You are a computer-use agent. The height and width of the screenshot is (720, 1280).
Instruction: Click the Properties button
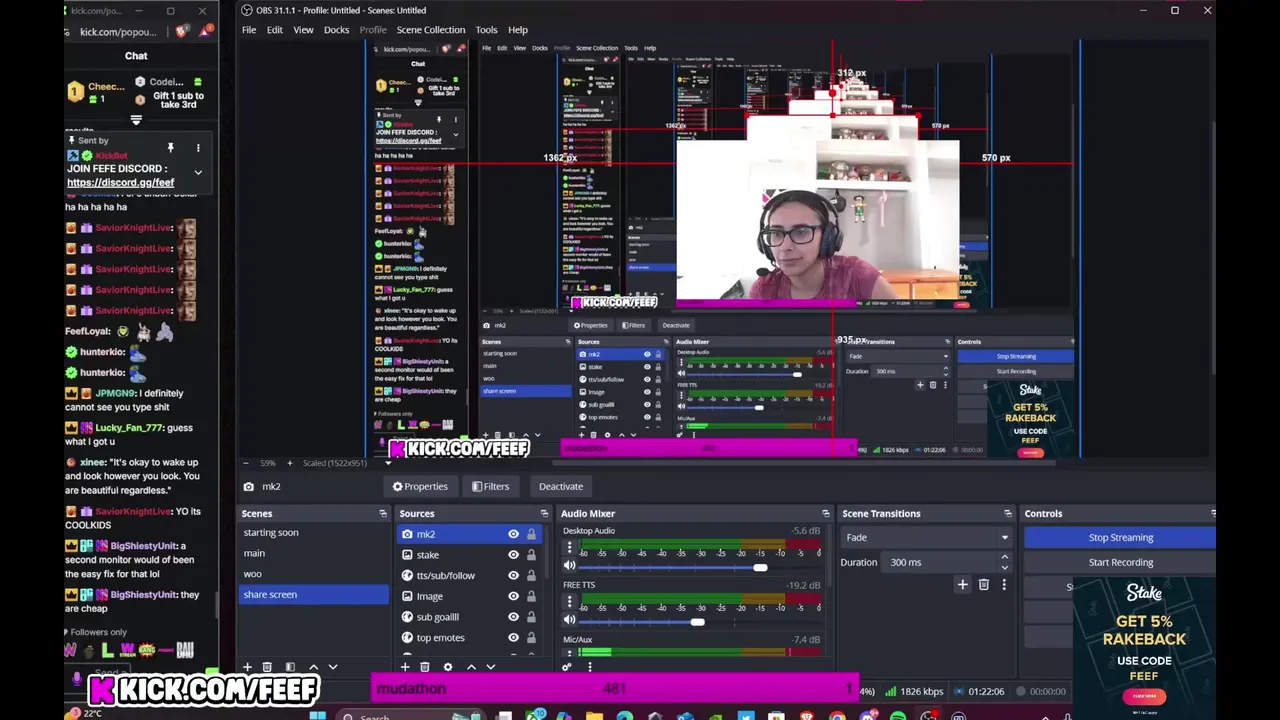[420, 487]
